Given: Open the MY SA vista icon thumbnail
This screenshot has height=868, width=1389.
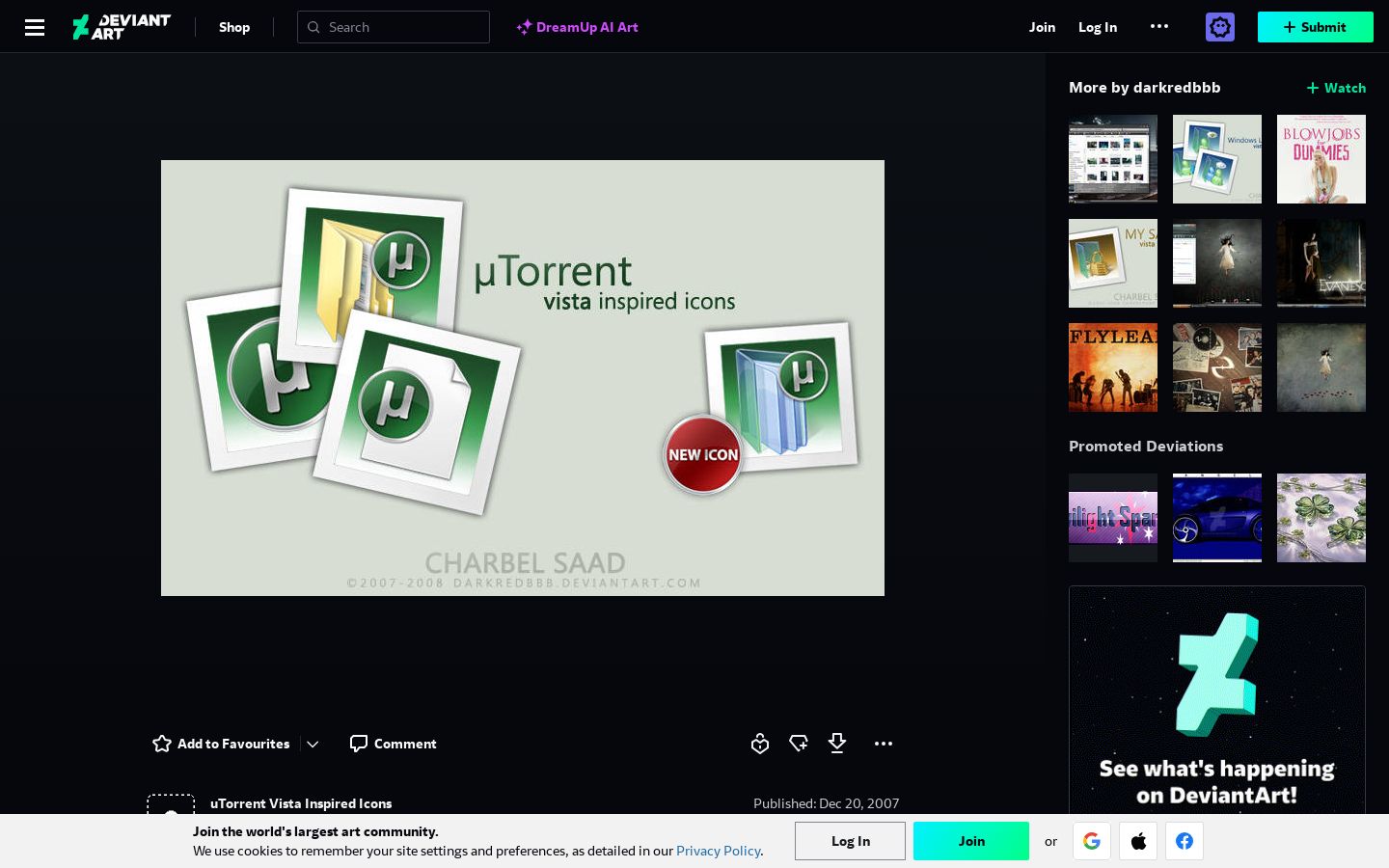Looking at the screenshot, I should pos(1113,263).
